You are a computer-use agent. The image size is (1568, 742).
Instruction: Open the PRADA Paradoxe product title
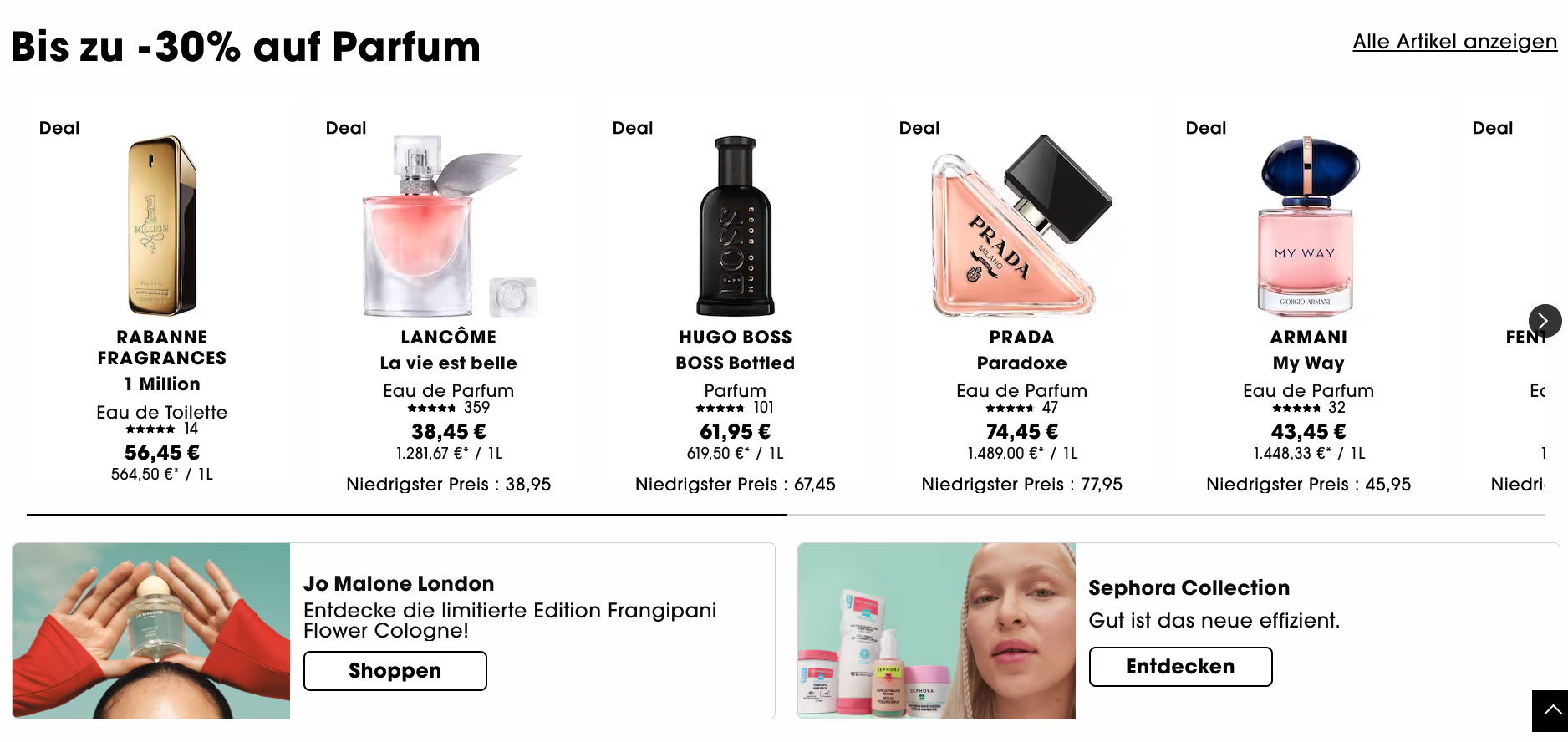1021,363
